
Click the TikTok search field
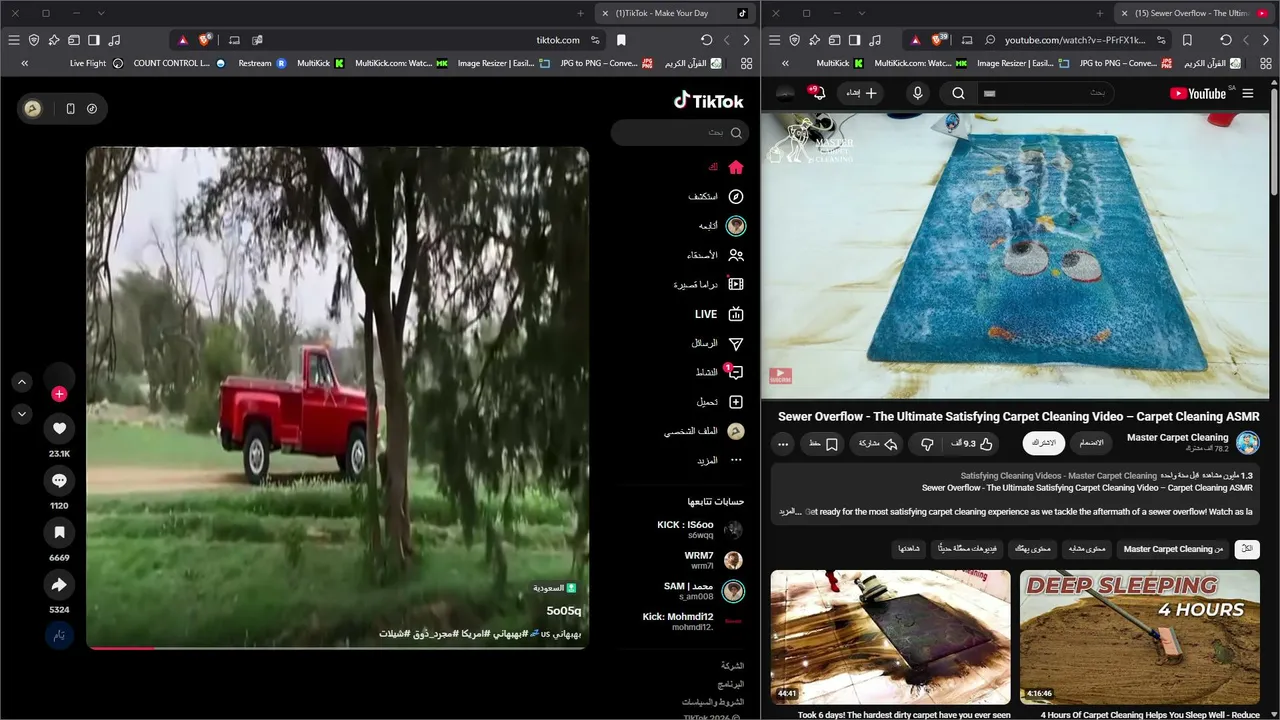click(x=680, y=132)
